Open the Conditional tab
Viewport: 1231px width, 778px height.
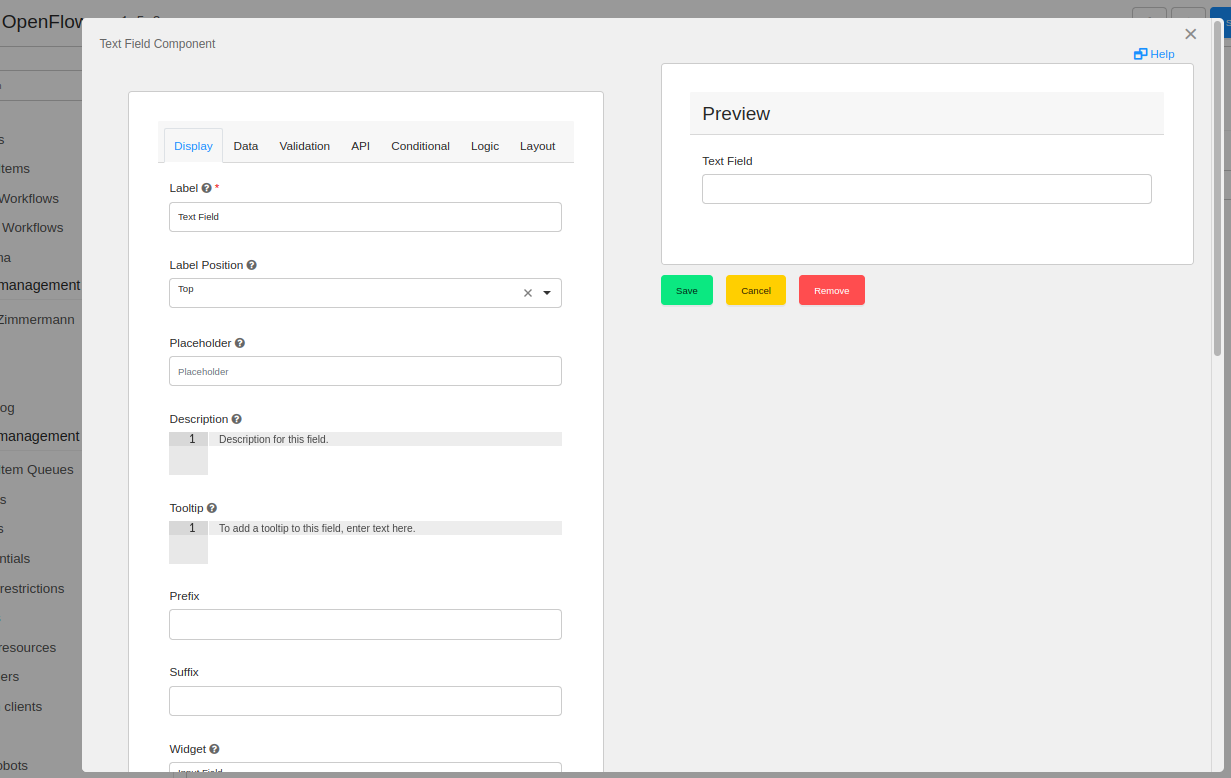pos(420,146)
